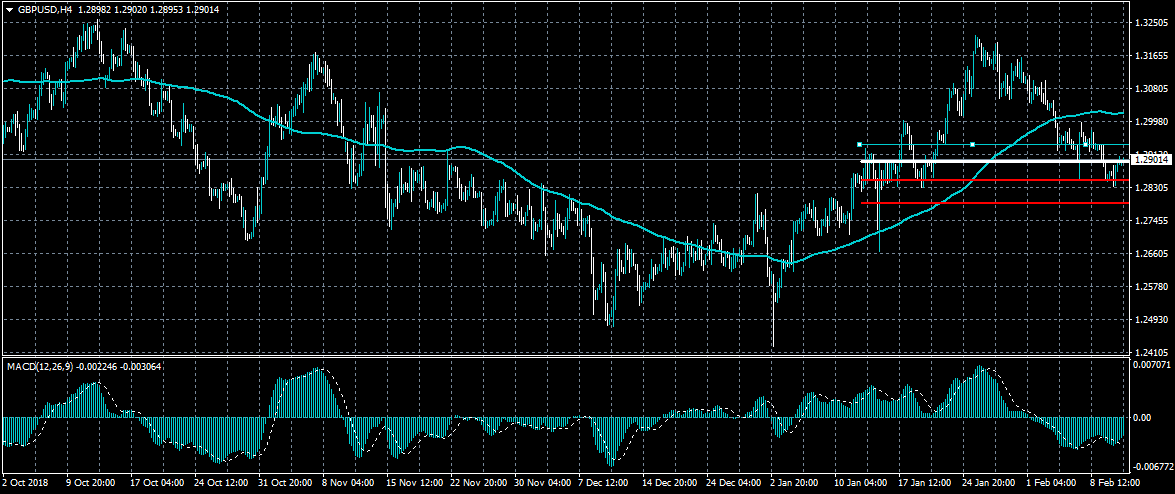Click the MACD 0.00 zero-level label
This screenshot has width=1175, height=494.
[x=1143, y=416]
